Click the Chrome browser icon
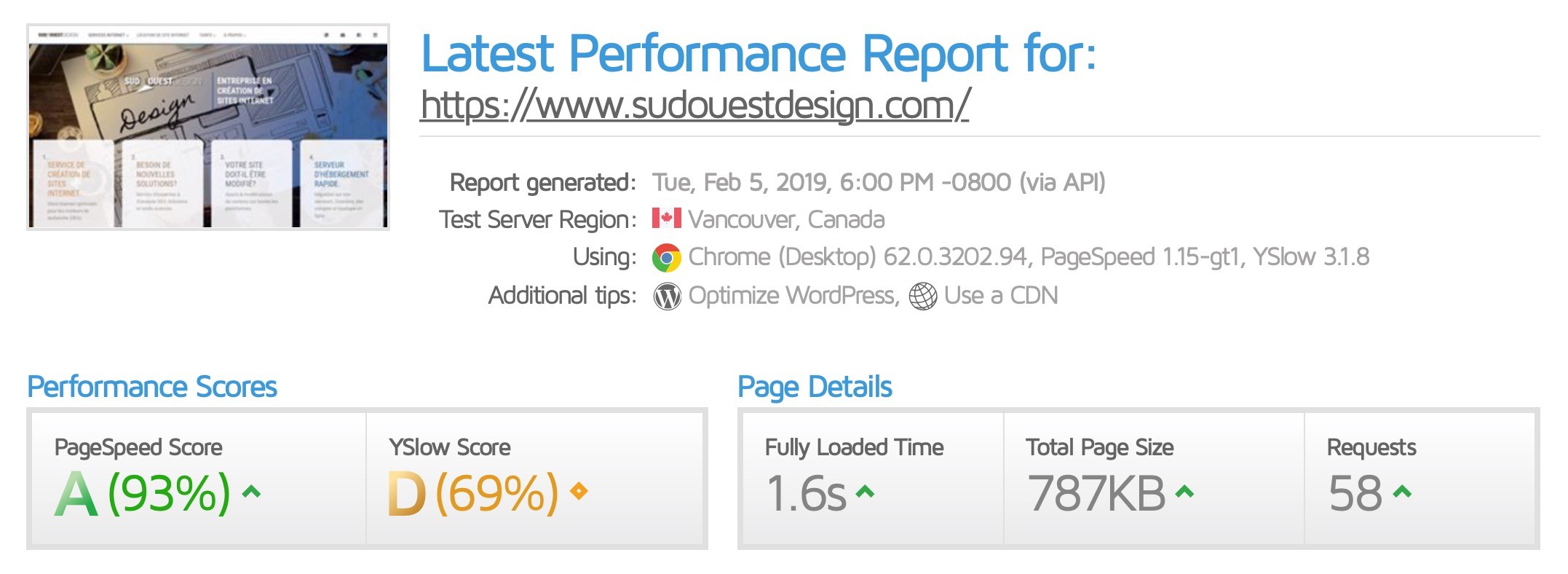Viewport: 1568px width, 574px height. click(666, 258)
